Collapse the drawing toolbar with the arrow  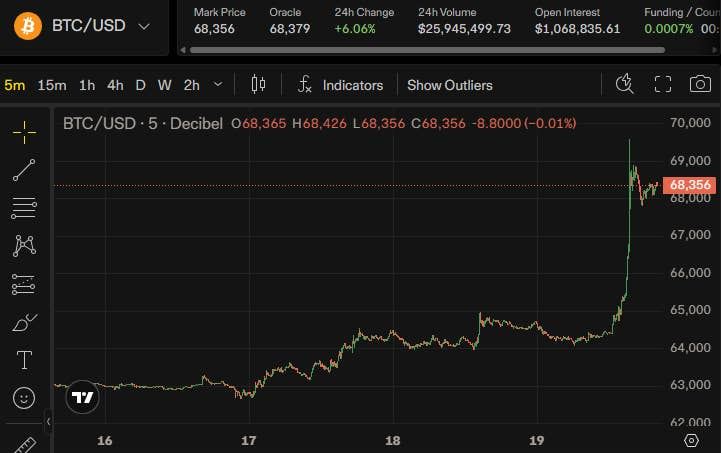[x=48, y=421]
